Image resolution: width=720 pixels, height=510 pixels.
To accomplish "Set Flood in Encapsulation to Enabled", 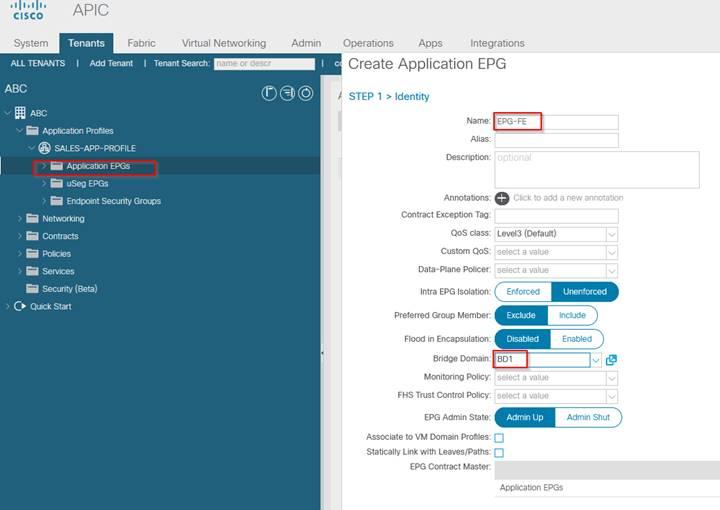I will pos(577,339).
